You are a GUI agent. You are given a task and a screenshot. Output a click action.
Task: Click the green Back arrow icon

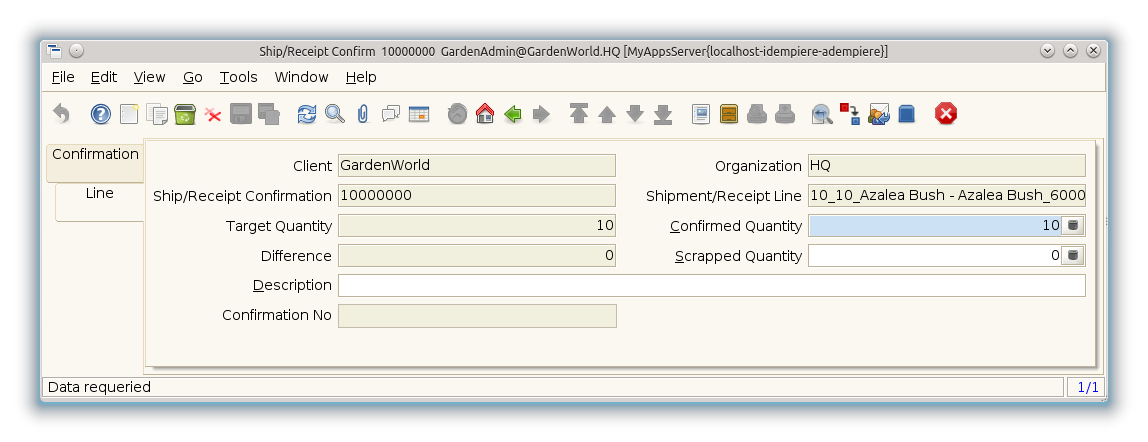513,115
